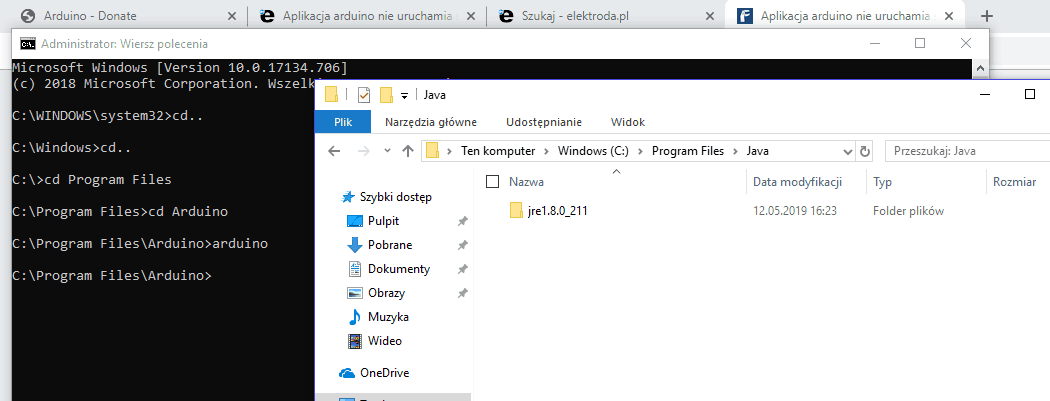Maximize the Wiersz polecenia window
The image size is (1050, 401).
[920, 44]
